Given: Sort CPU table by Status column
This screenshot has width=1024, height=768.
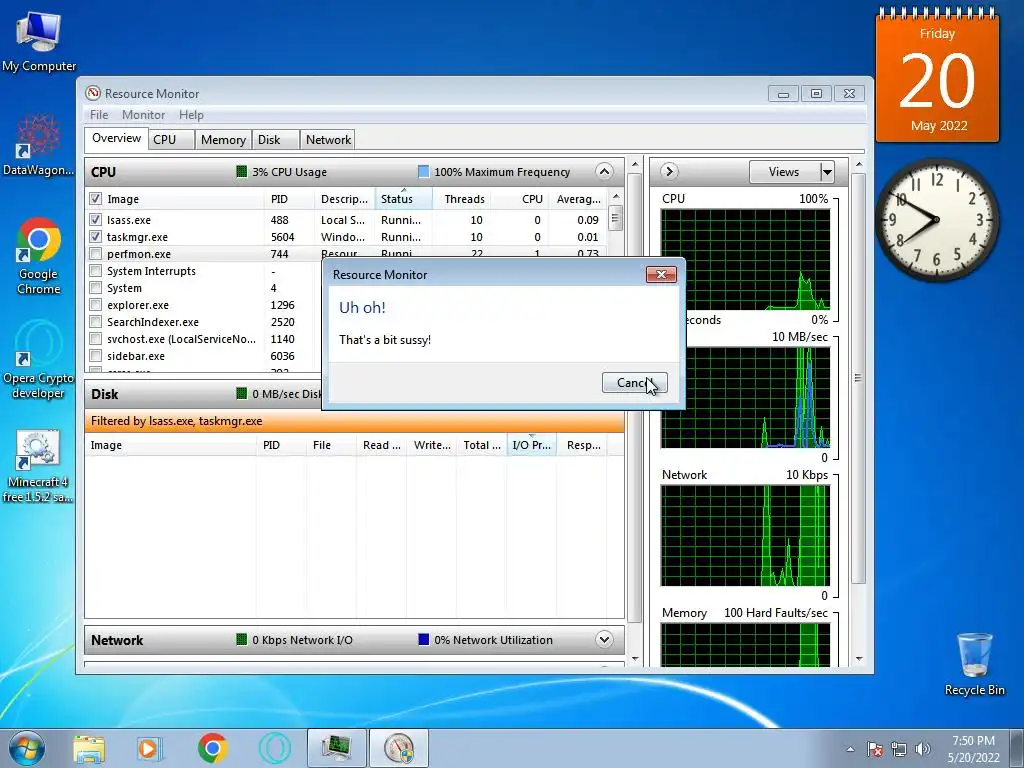Looking at the screenshot, I should 403,199.
